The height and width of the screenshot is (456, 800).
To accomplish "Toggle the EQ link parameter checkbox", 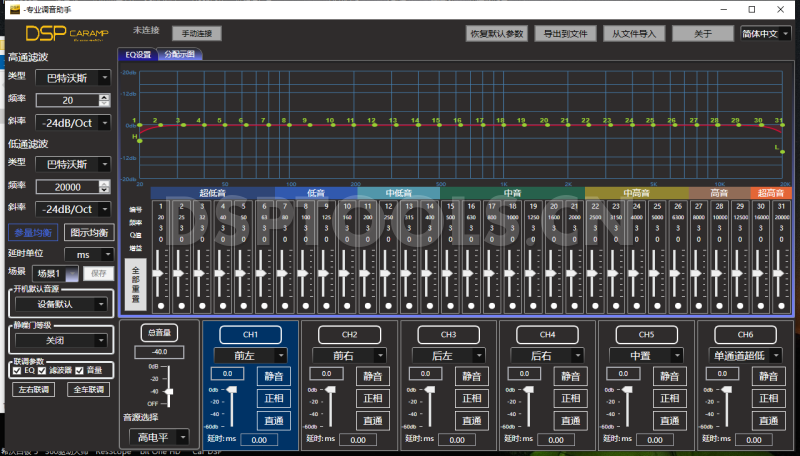I will click(18, 371).
